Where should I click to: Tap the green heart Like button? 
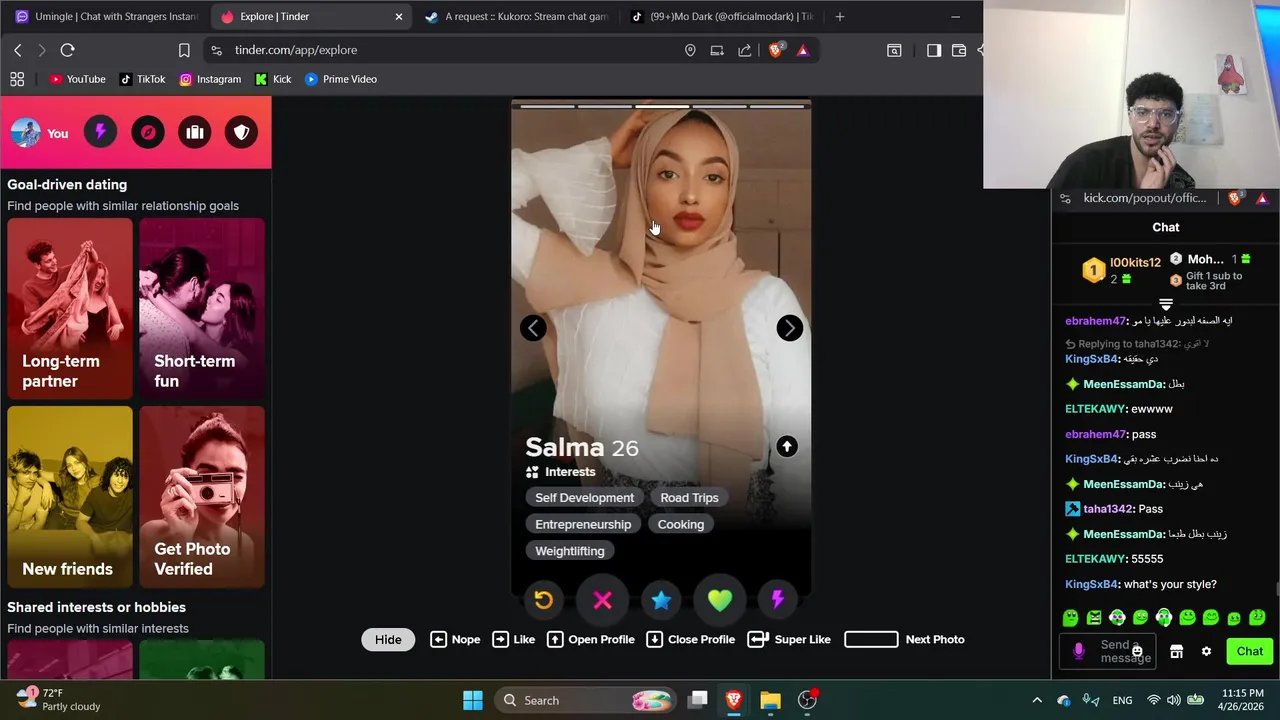coord(720,600)
